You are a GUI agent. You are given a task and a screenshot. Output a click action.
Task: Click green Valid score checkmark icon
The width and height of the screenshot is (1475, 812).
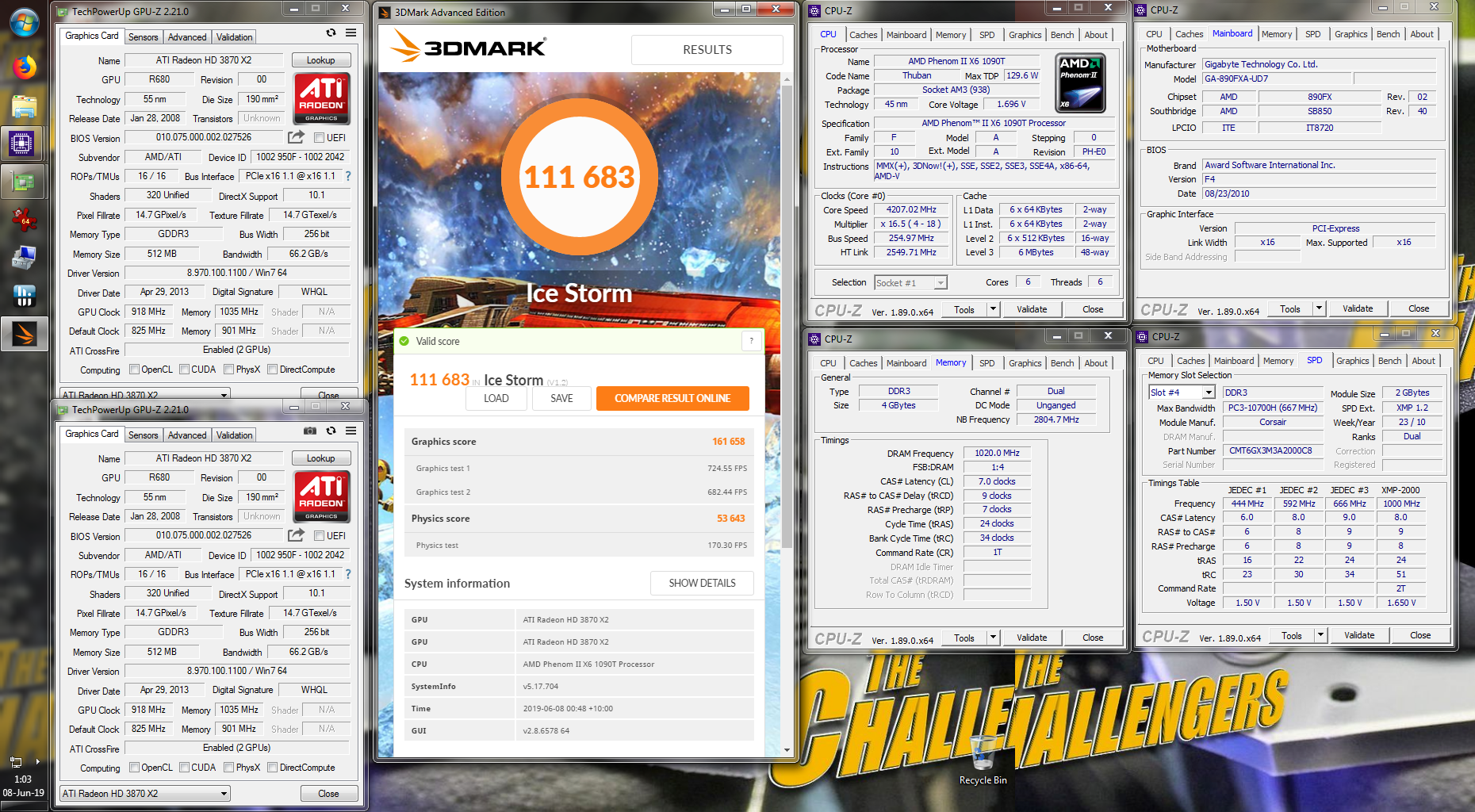(x=404, y=341)
